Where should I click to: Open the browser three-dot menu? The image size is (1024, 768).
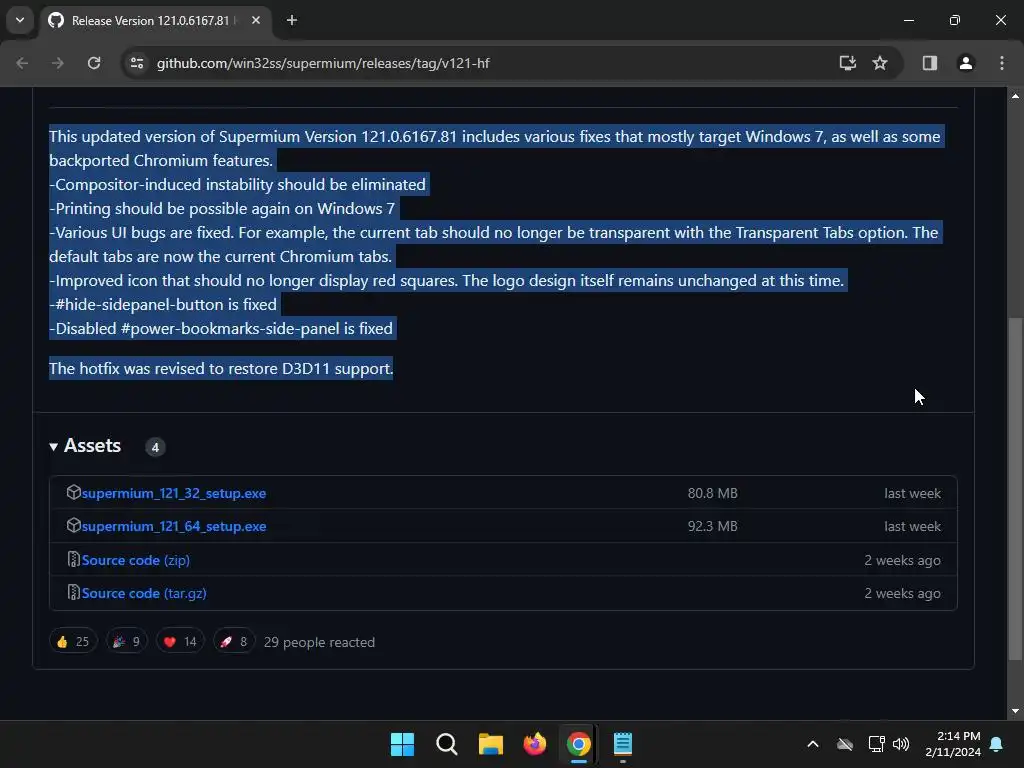[1002, 63]
